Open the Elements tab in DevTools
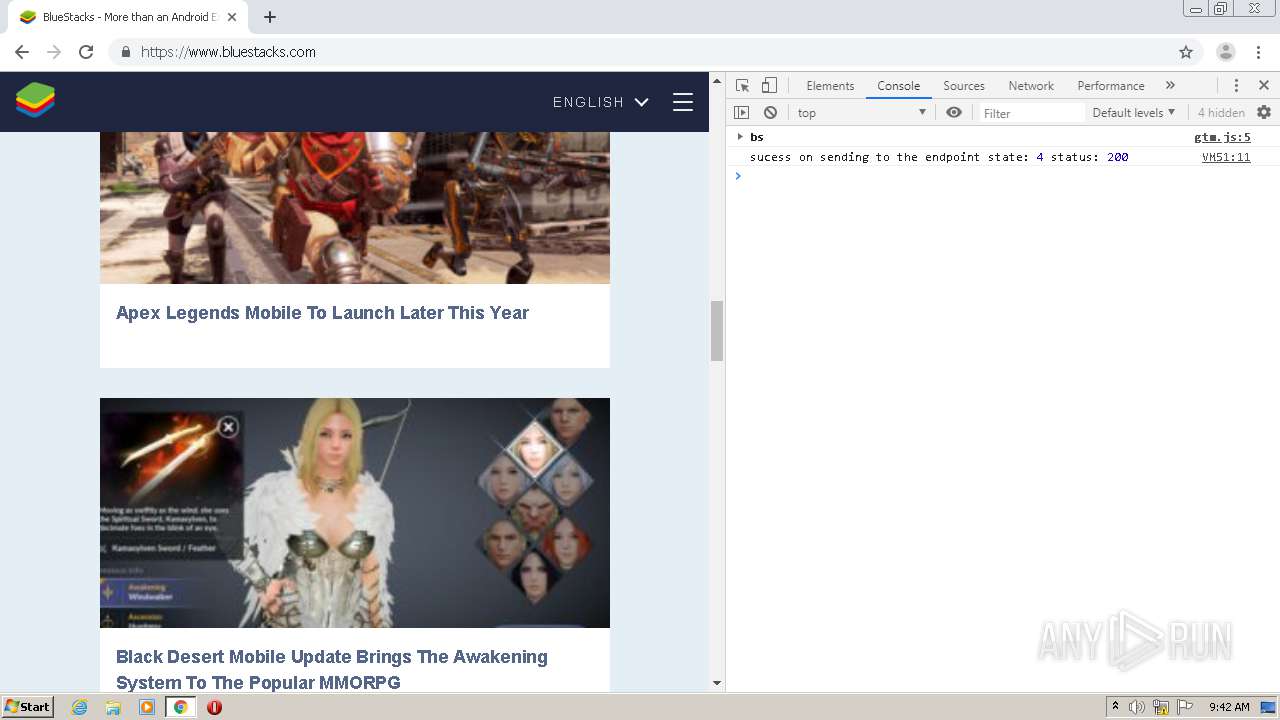The height and width of the screenshot is (720, 1280). point(830,86)
